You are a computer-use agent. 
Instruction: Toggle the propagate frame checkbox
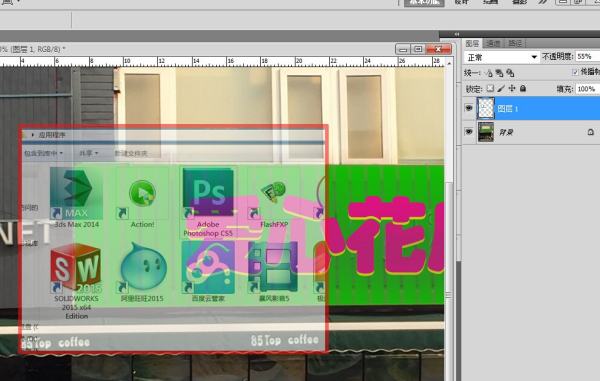click(x=575, y=72)
